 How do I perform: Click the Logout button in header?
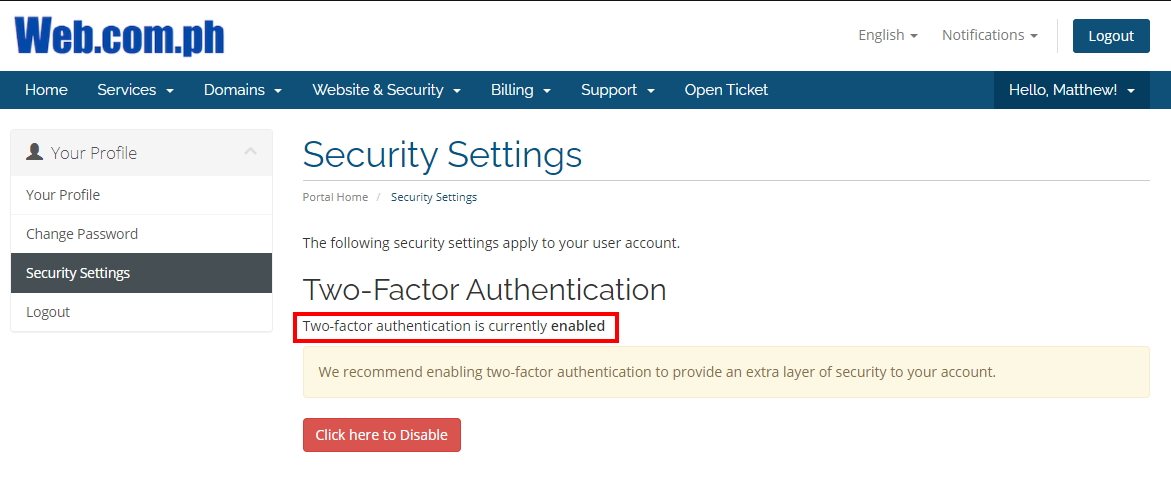click(1111, 36)
